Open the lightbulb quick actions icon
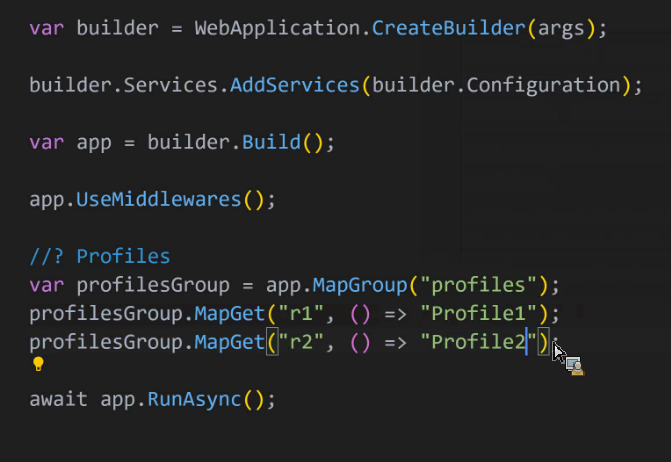The width and height of the screenshot is (671, 462). click(38, 364)
